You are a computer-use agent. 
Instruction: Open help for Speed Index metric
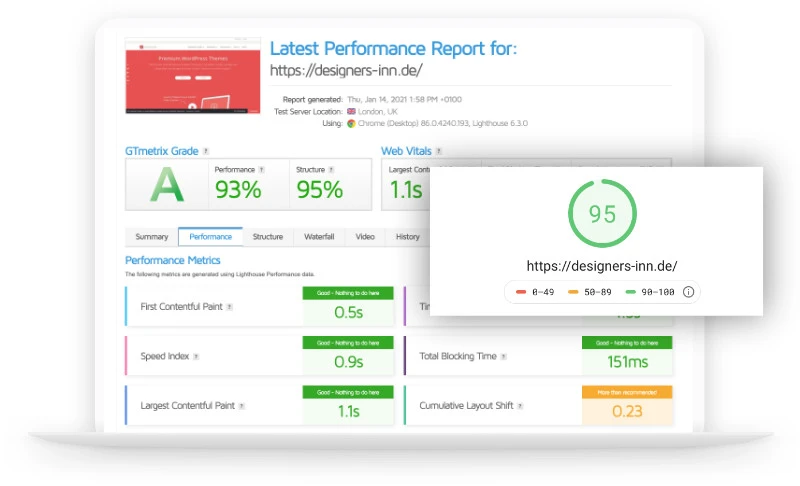point(196,356)
